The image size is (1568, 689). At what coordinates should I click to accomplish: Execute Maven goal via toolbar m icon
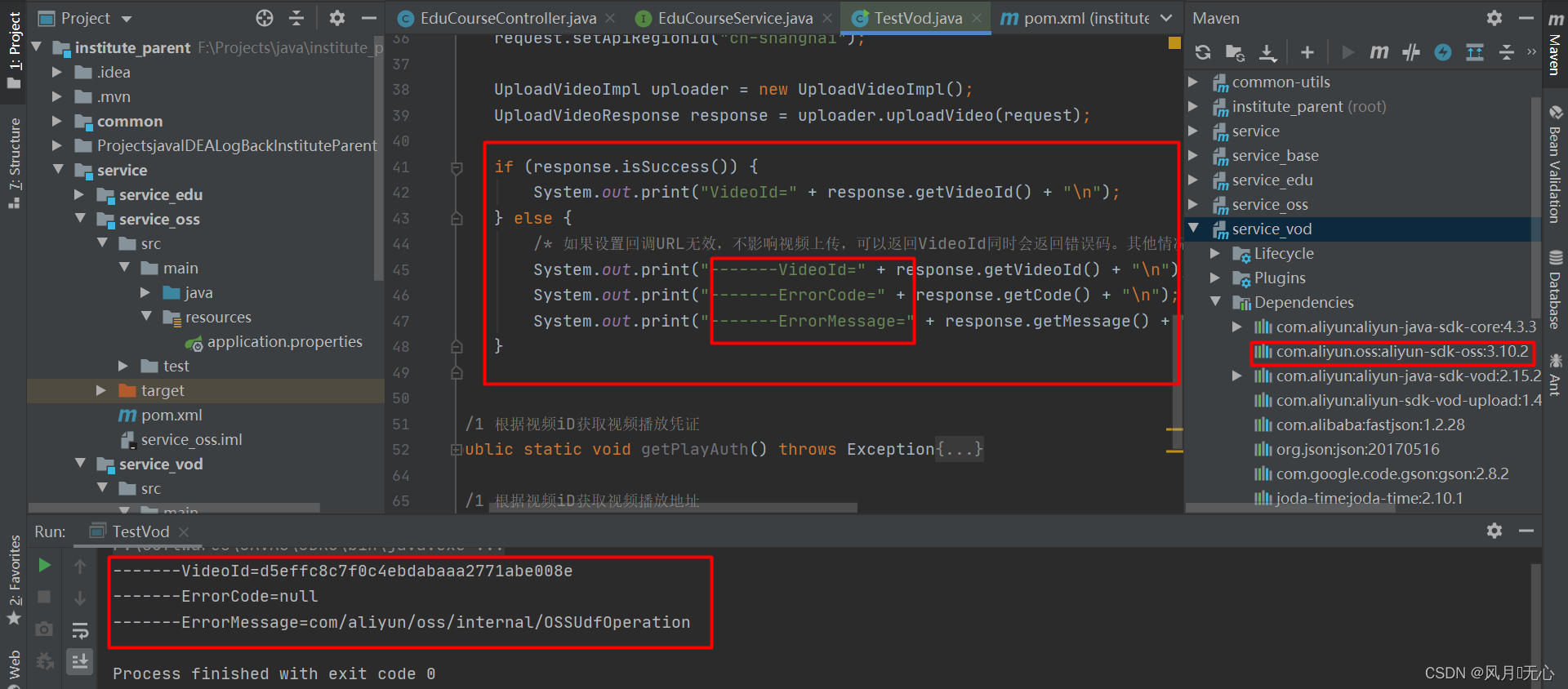pos(1379,52)
